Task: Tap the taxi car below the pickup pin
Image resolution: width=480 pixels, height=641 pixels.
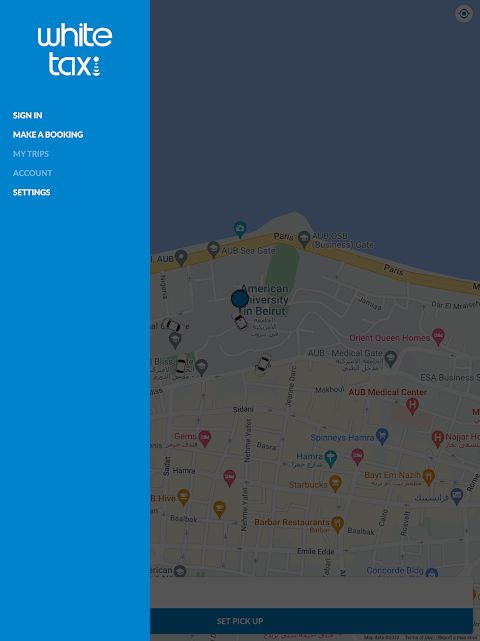Action: pos(240,321)
